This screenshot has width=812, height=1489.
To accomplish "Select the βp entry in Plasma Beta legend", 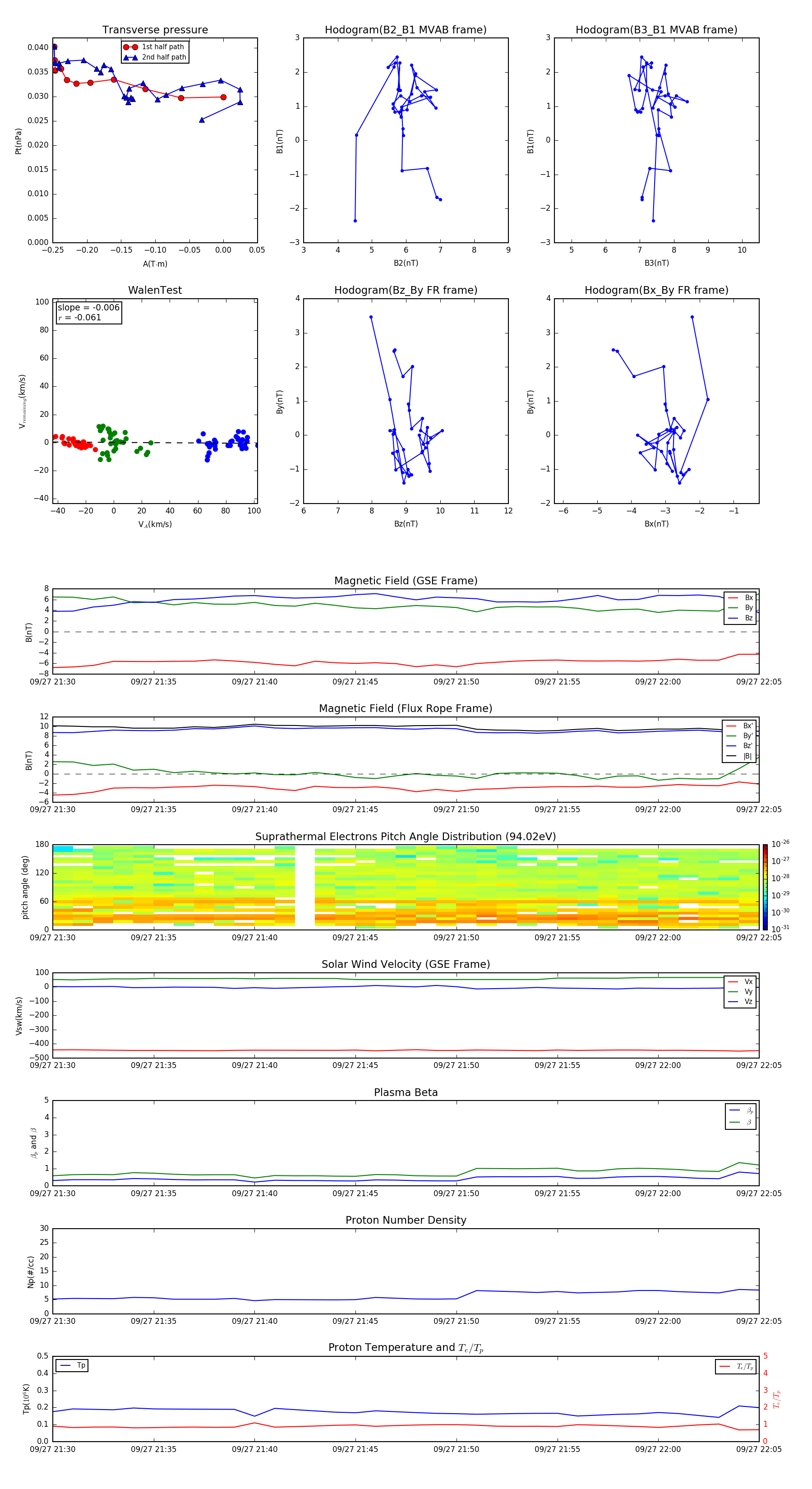I will click(x=741, y=1110).
